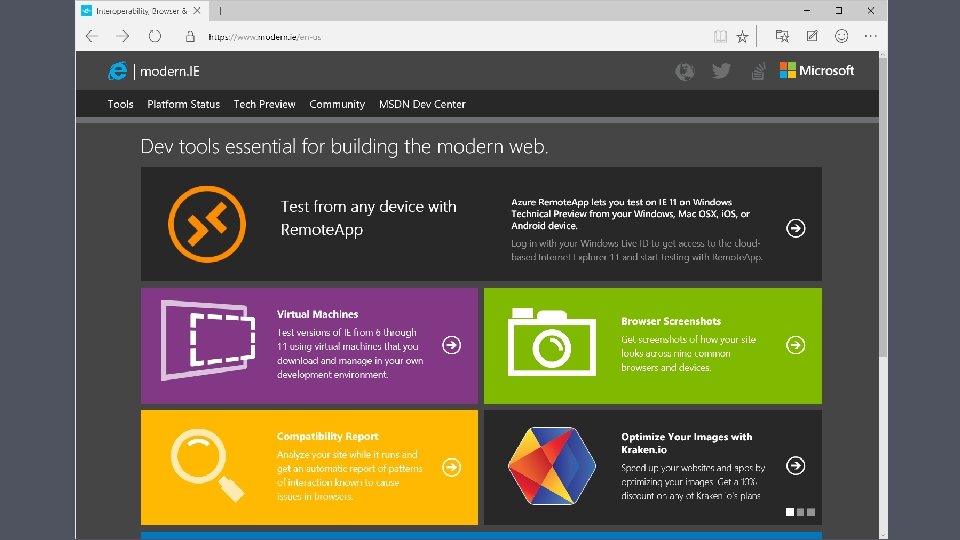Open the Virtual Machines tile

[310, 345]
